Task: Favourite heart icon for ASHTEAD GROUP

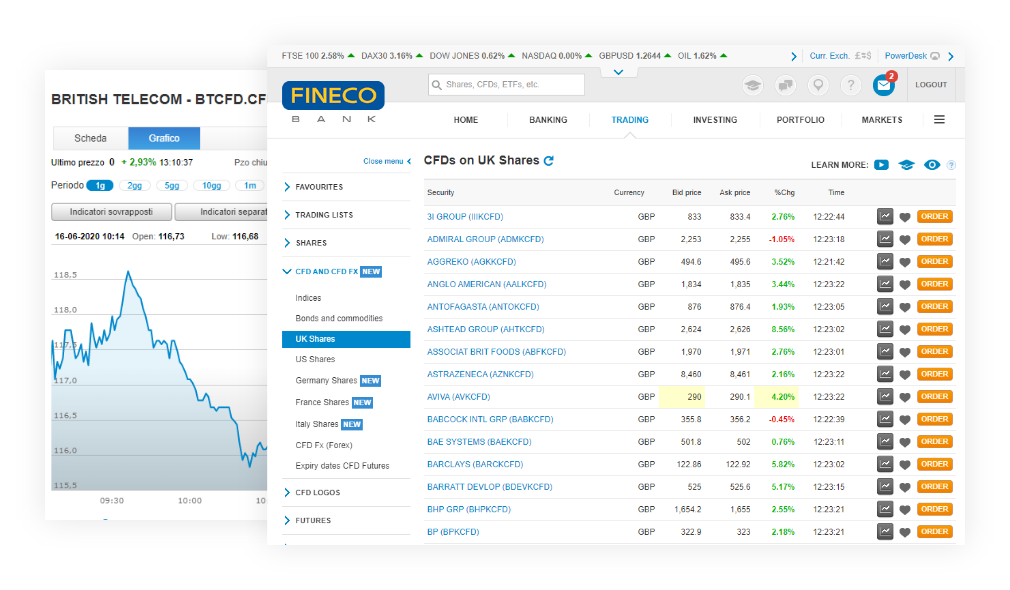Action: [905, 330]
